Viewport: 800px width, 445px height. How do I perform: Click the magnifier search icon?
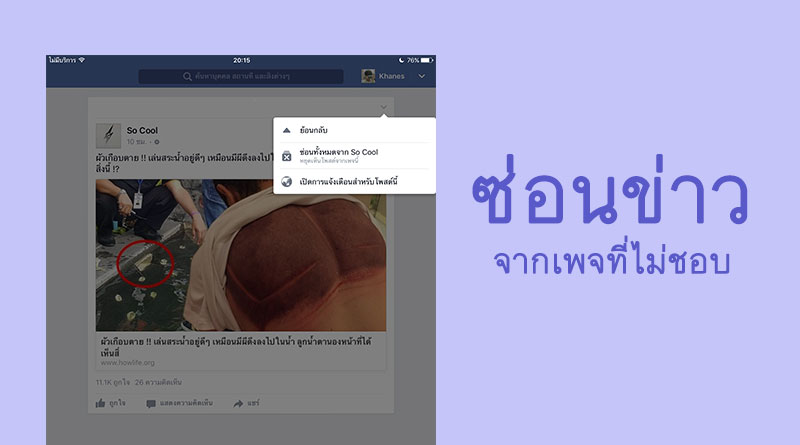187,77
